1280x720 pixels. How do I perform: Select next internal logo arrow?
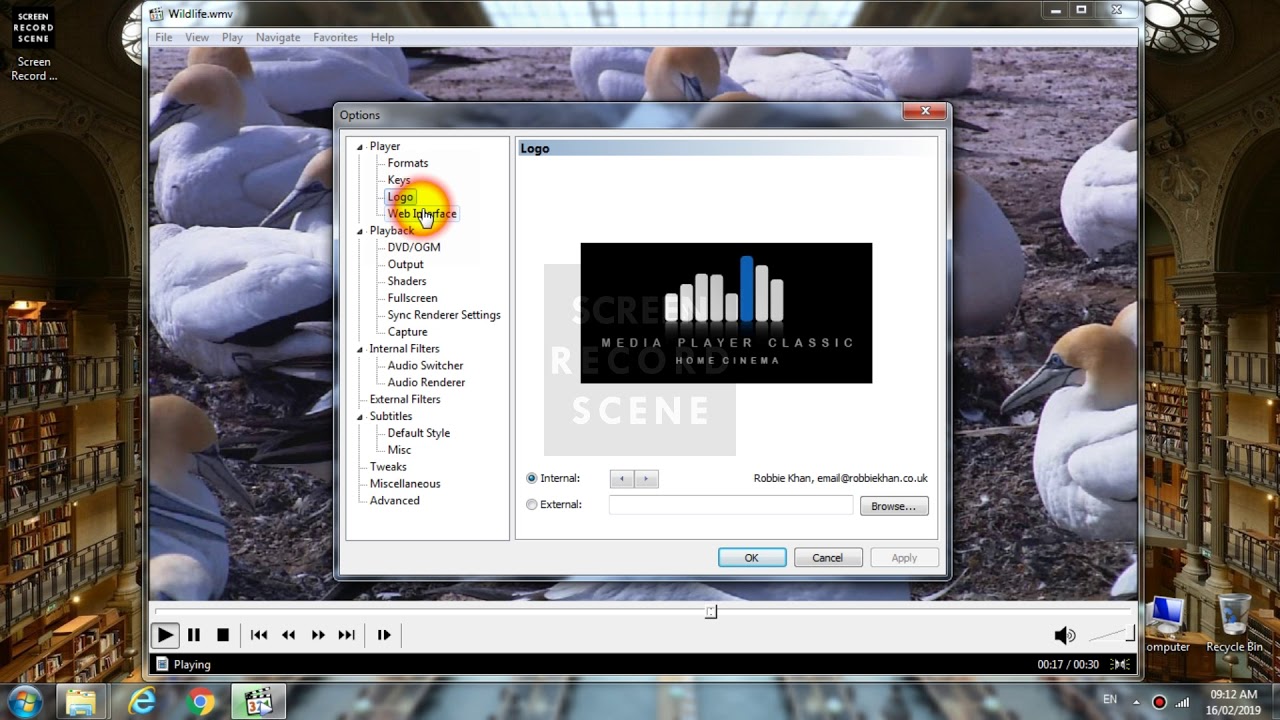[x=646, y=479]
